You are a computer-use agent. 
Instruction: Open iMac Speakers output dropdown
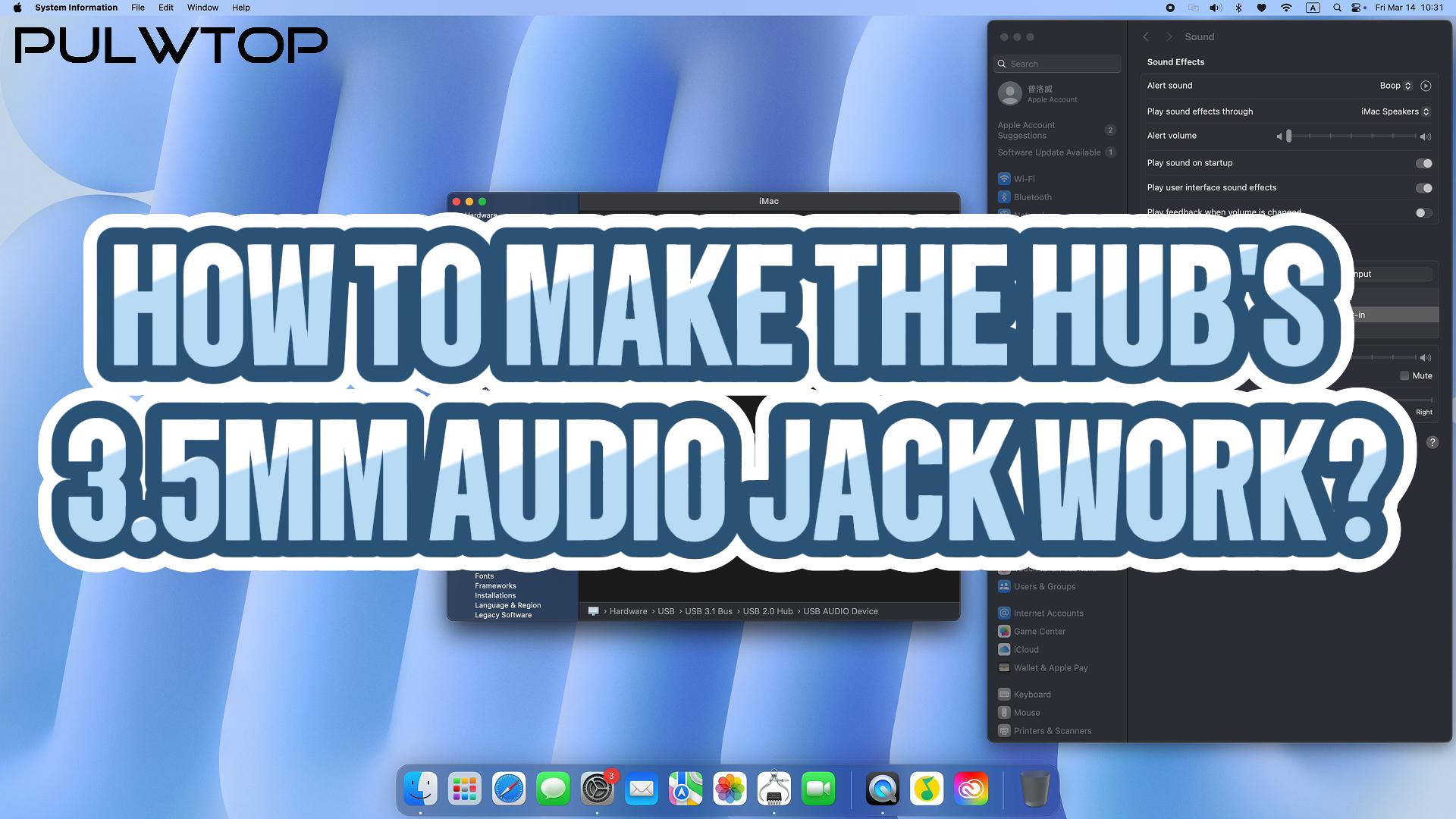tap(1395, 111)
